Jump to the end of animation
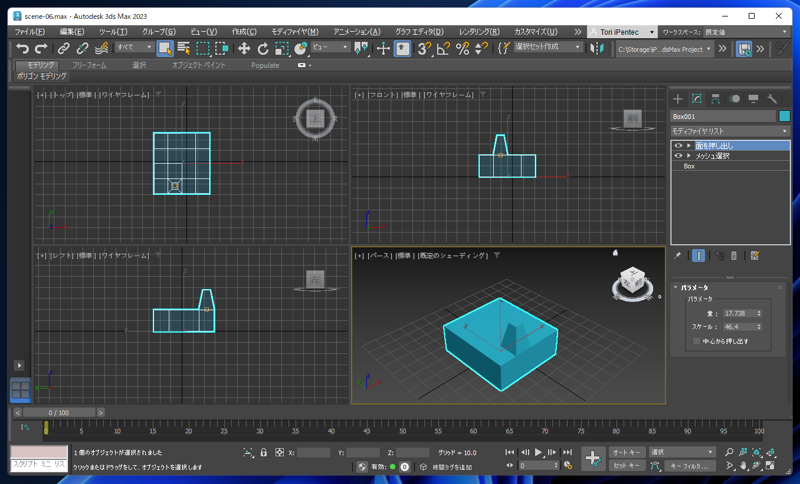The width and height of the screenshot is (800, 484). (x=567, y=452)
